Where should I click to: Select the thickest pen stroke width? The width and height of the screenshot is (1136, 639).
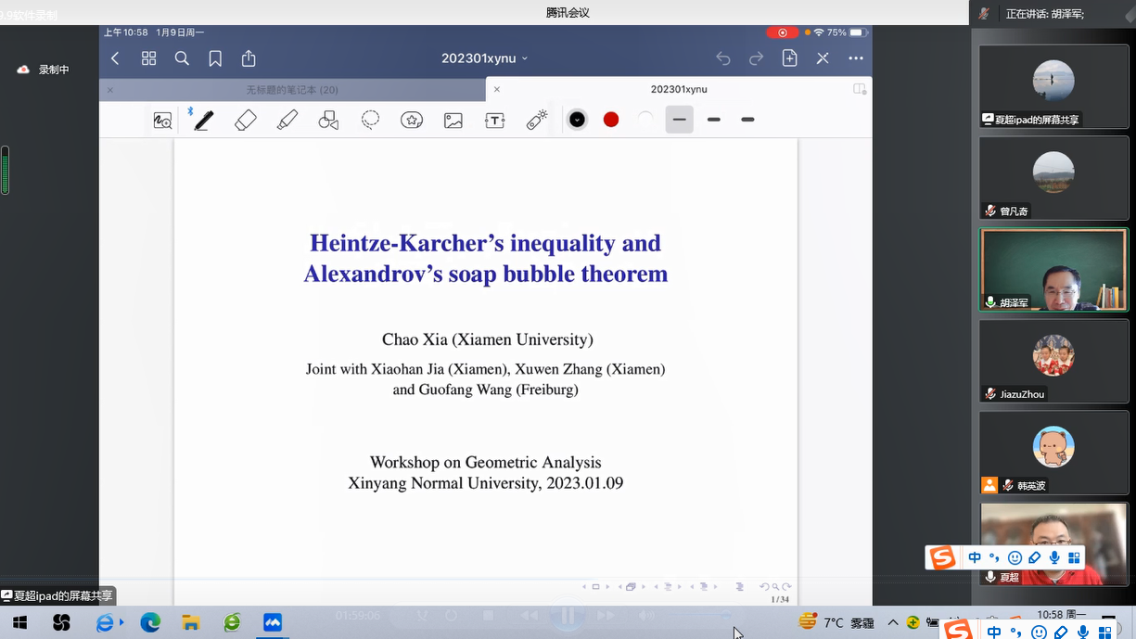(747, 120)
